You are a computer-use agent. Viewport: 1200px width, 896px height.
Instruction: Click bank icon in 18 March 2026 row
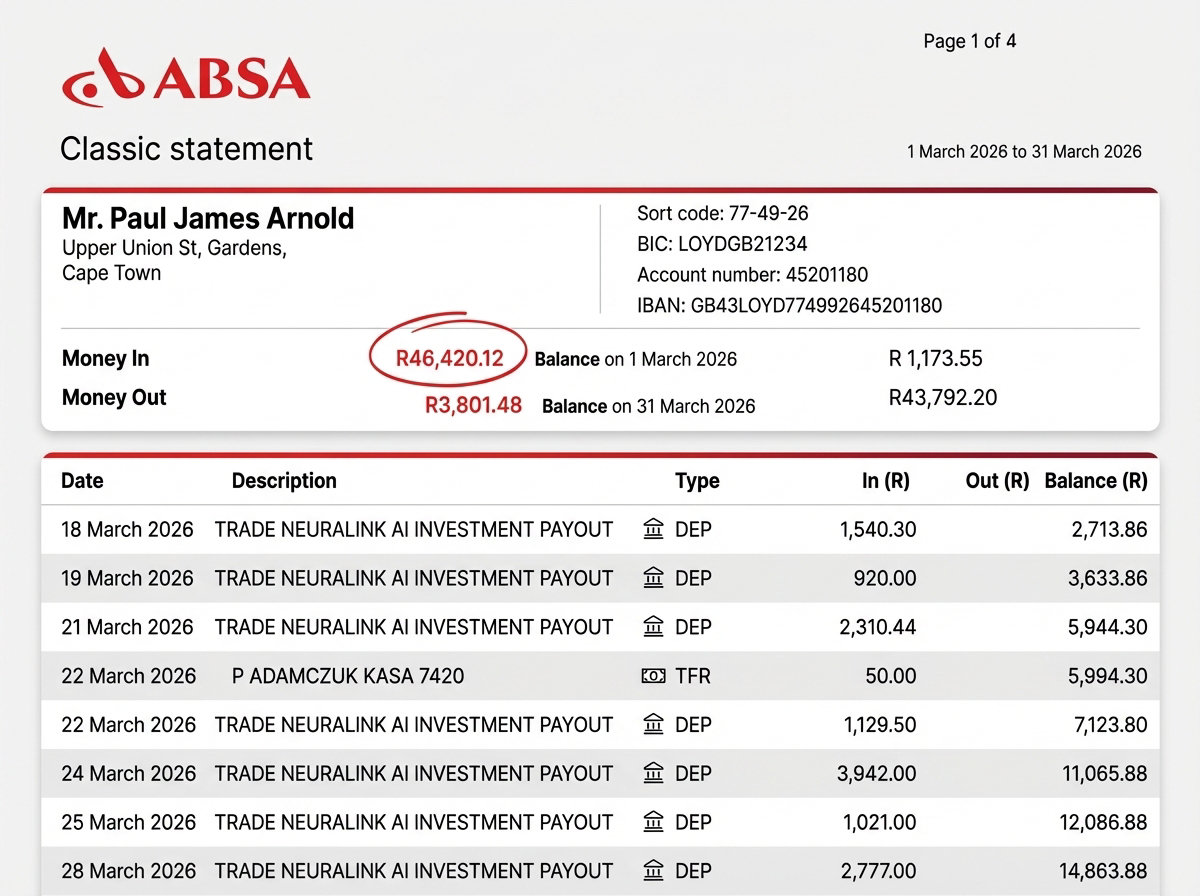coord(653,529)
